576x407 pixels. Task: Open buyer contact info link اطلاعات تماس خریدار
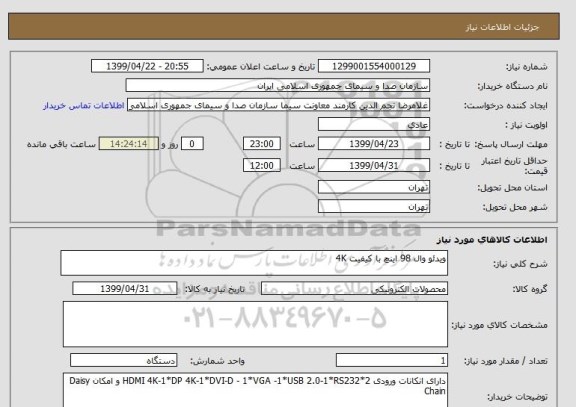[x=84, y=105]
